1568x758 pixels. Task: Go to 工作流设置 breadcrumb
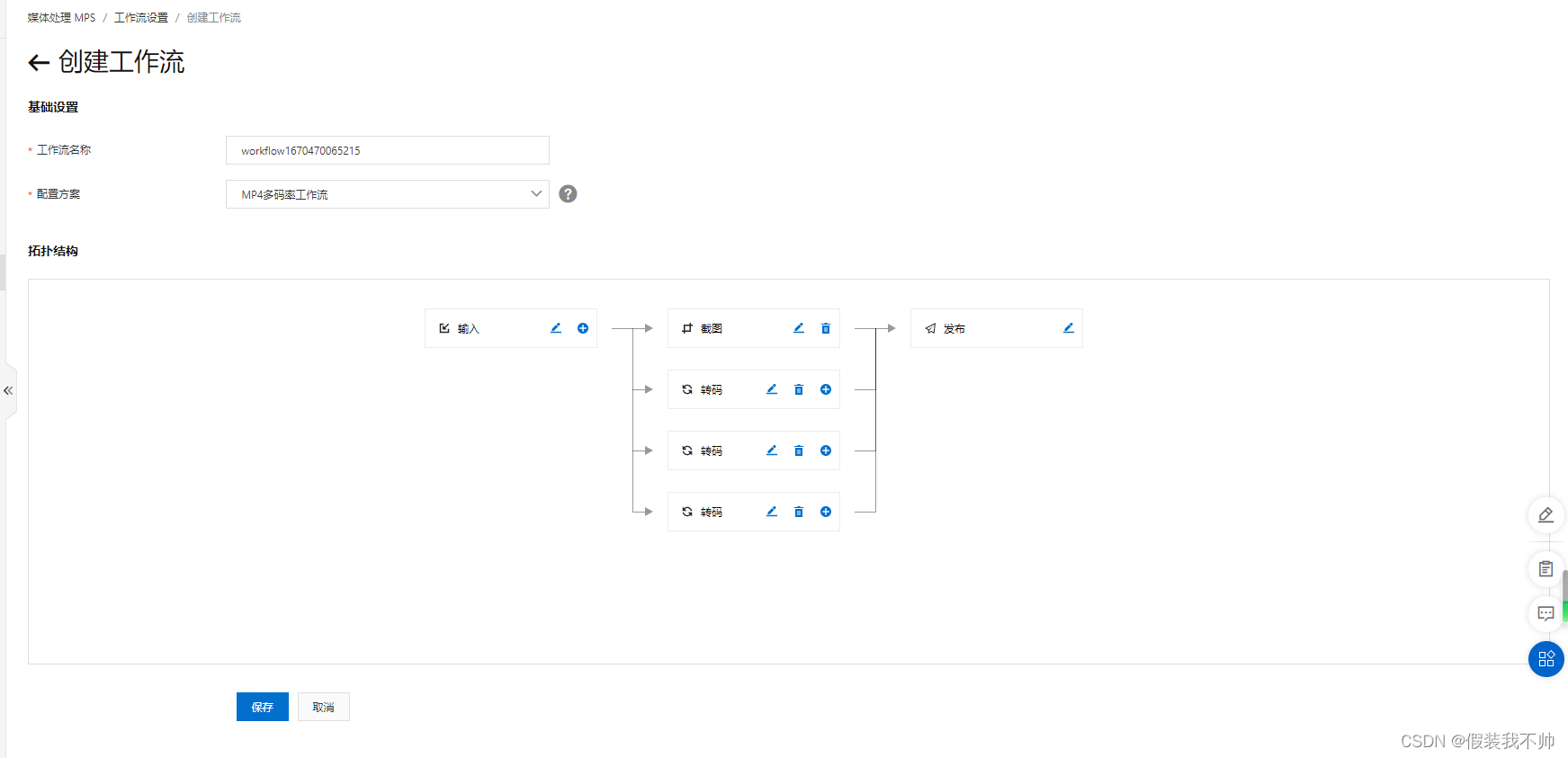(141, 18)
